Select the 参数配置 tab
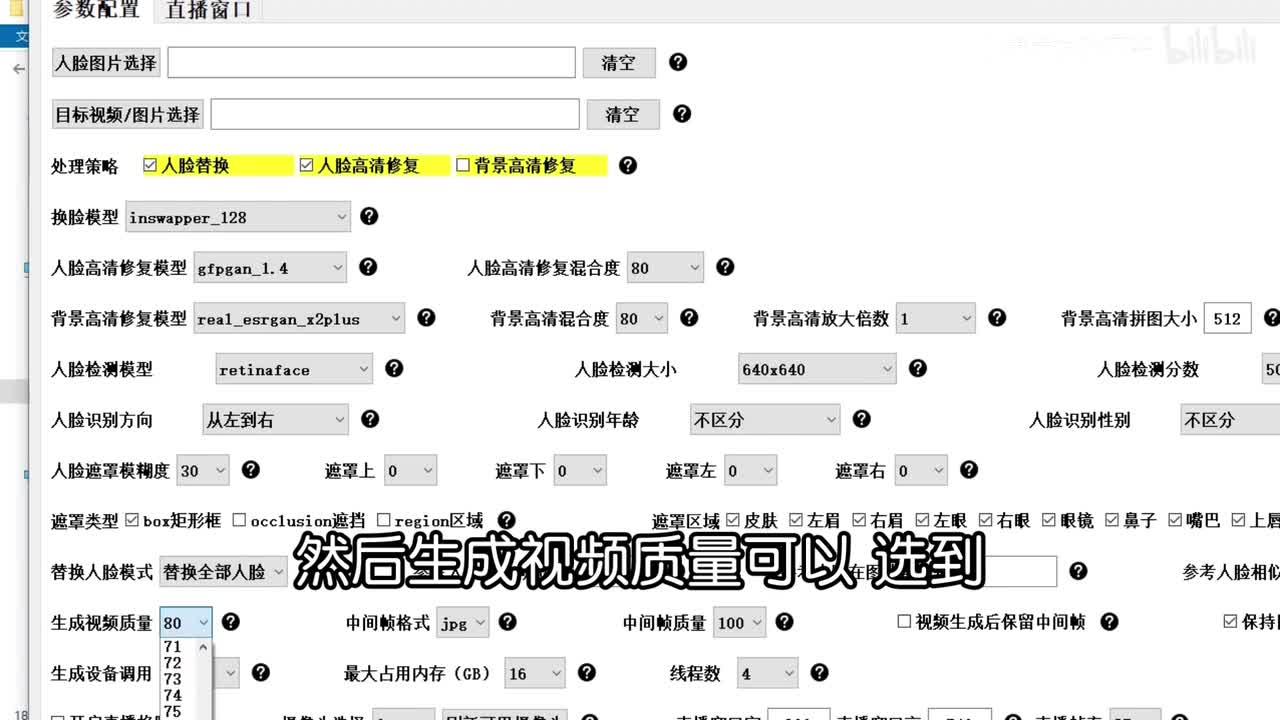 [96, 11]
